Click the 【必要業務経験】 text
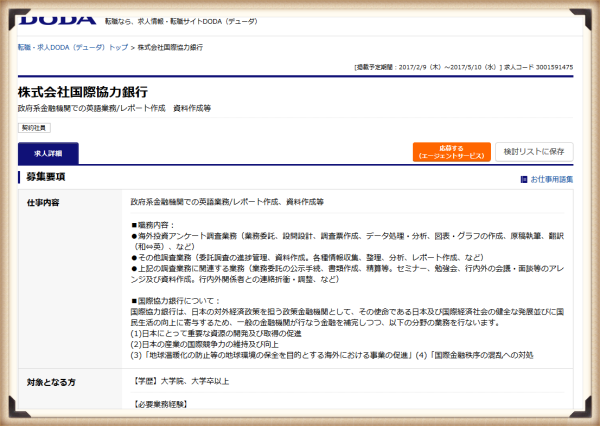This screenshot has height=426, width=600. click(159, 404)
